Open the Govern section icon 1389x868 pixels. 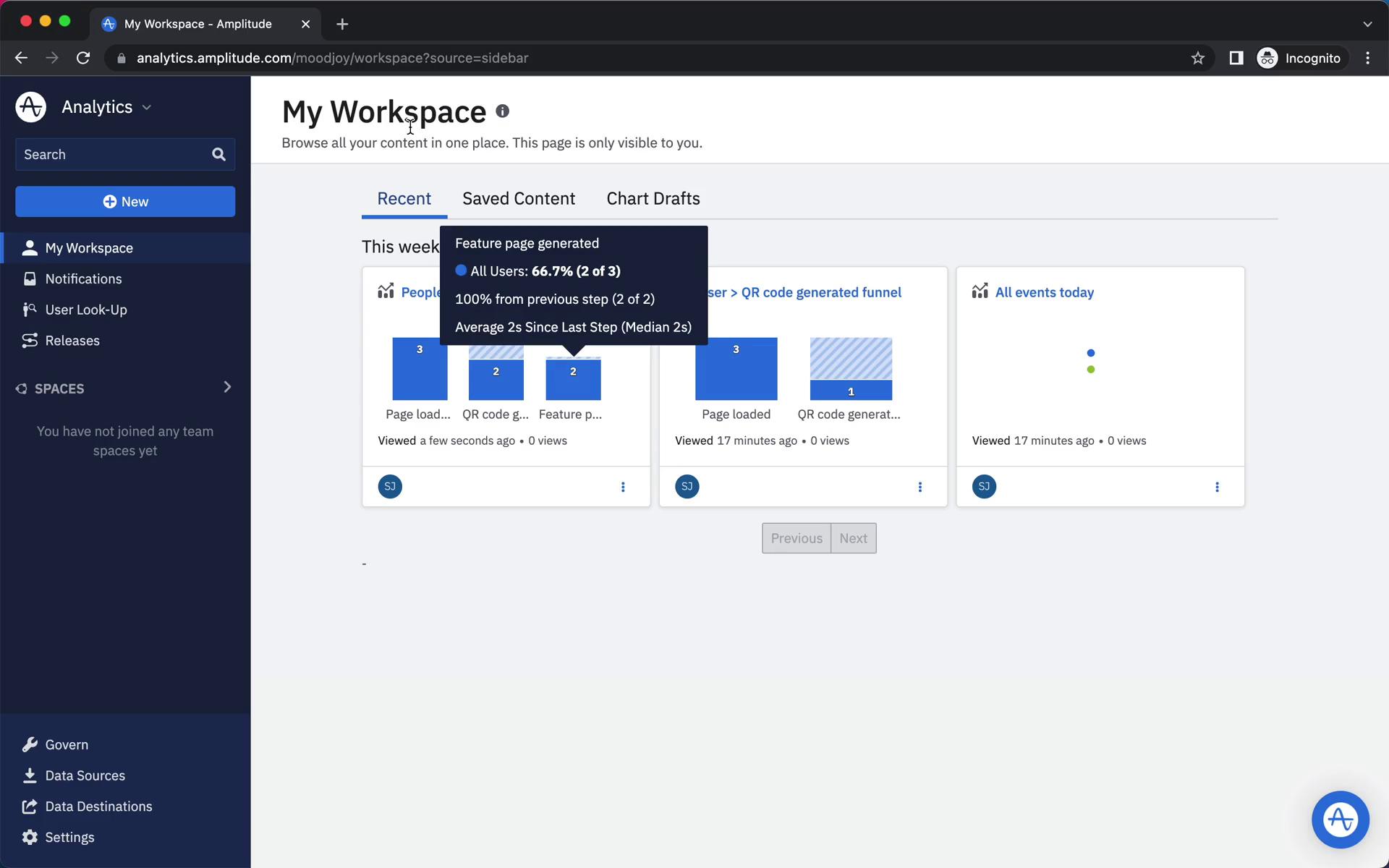pyautogui.click(x=29, y=744)
